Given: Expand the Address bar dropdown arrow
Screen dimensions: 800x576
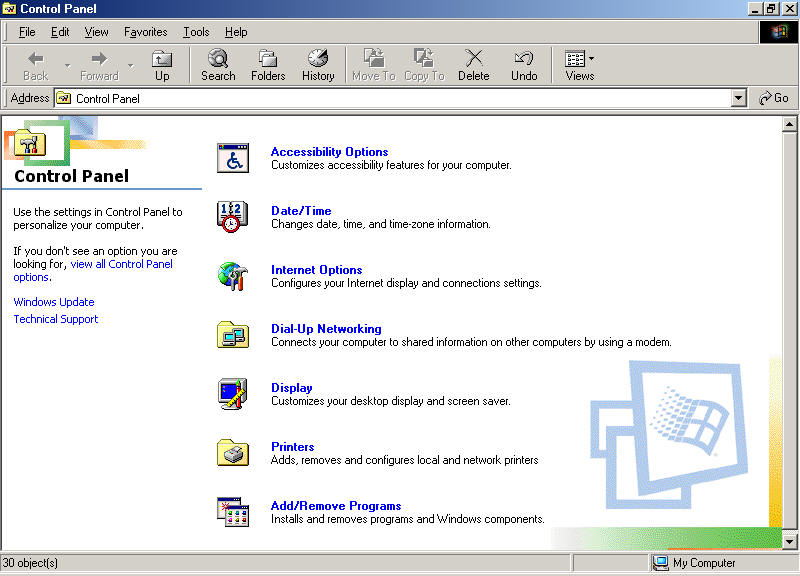Looking at the screenshot, I should [738, 98].
